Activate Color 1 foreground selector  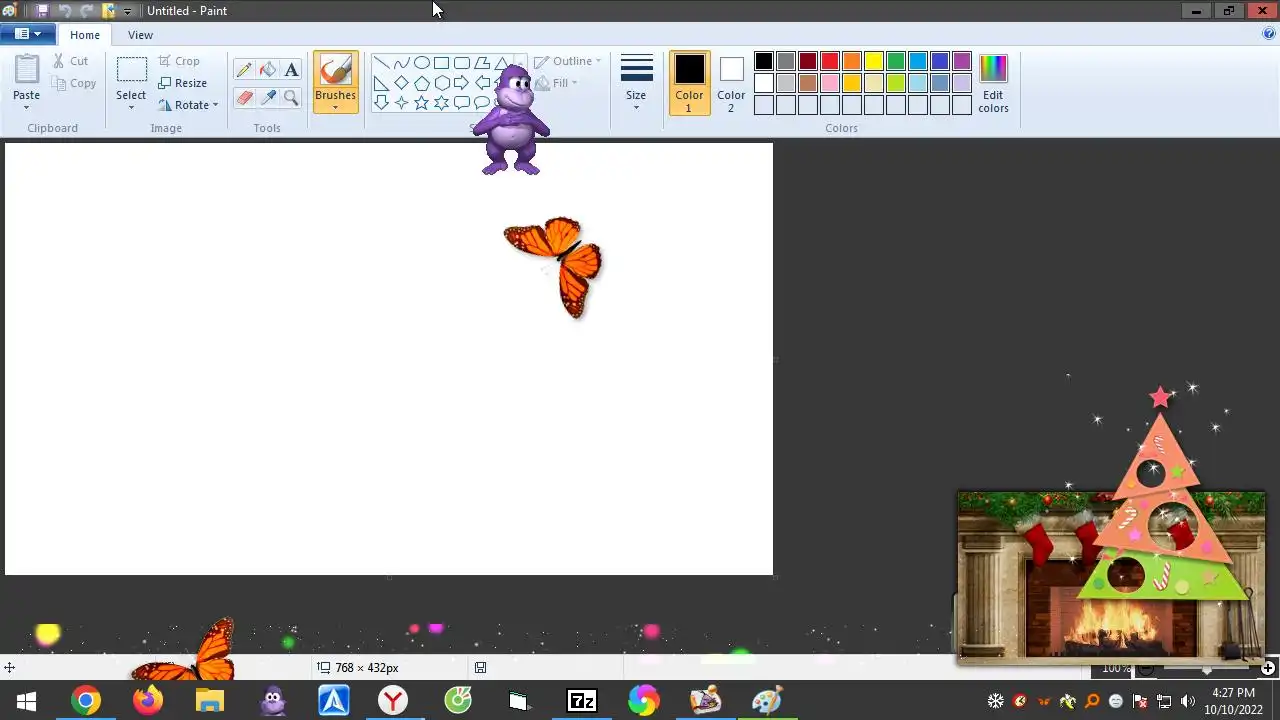point(689,84)
